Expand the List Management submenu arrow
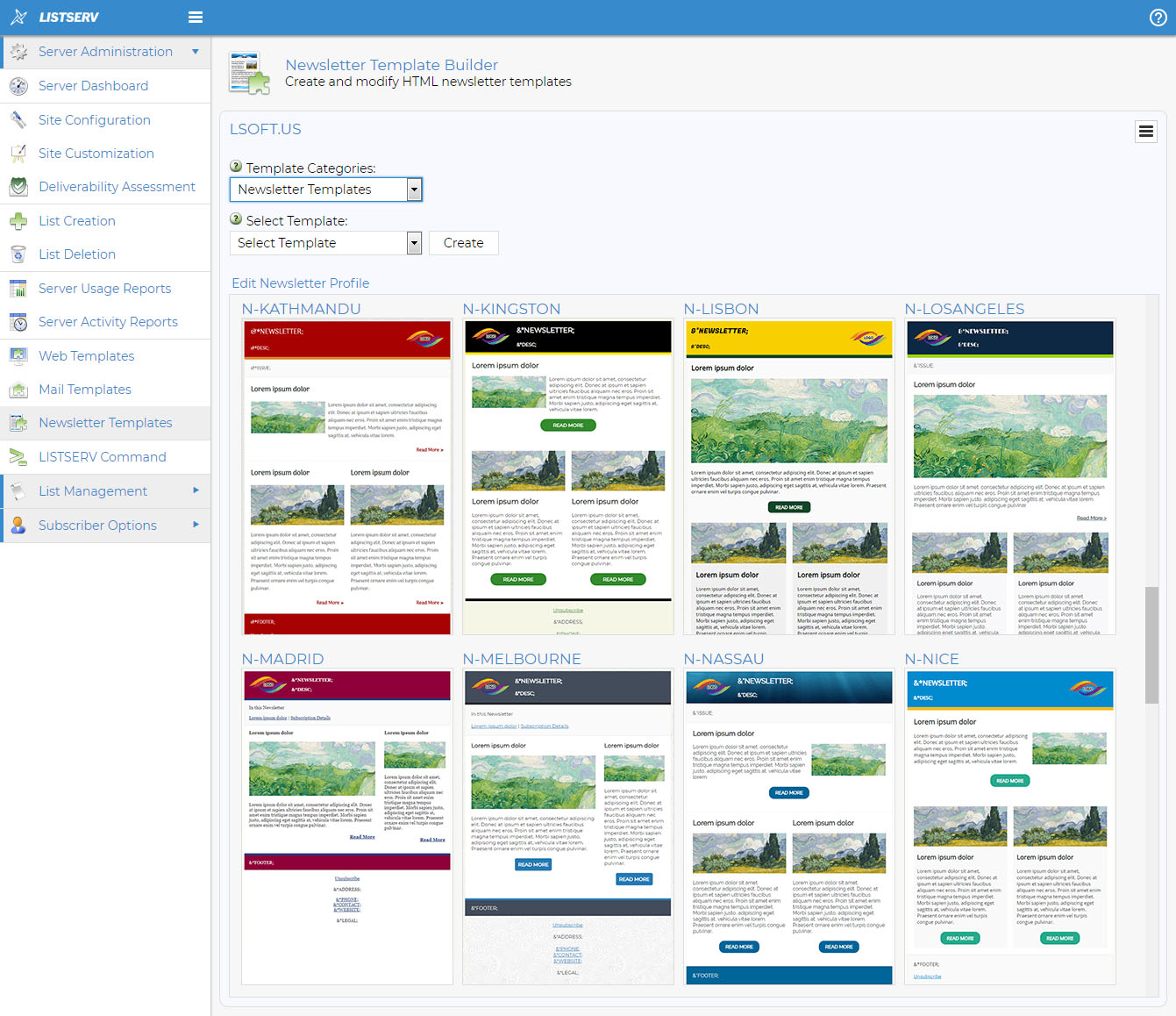Screen dimensions: 1176x1016 point(196,490)
